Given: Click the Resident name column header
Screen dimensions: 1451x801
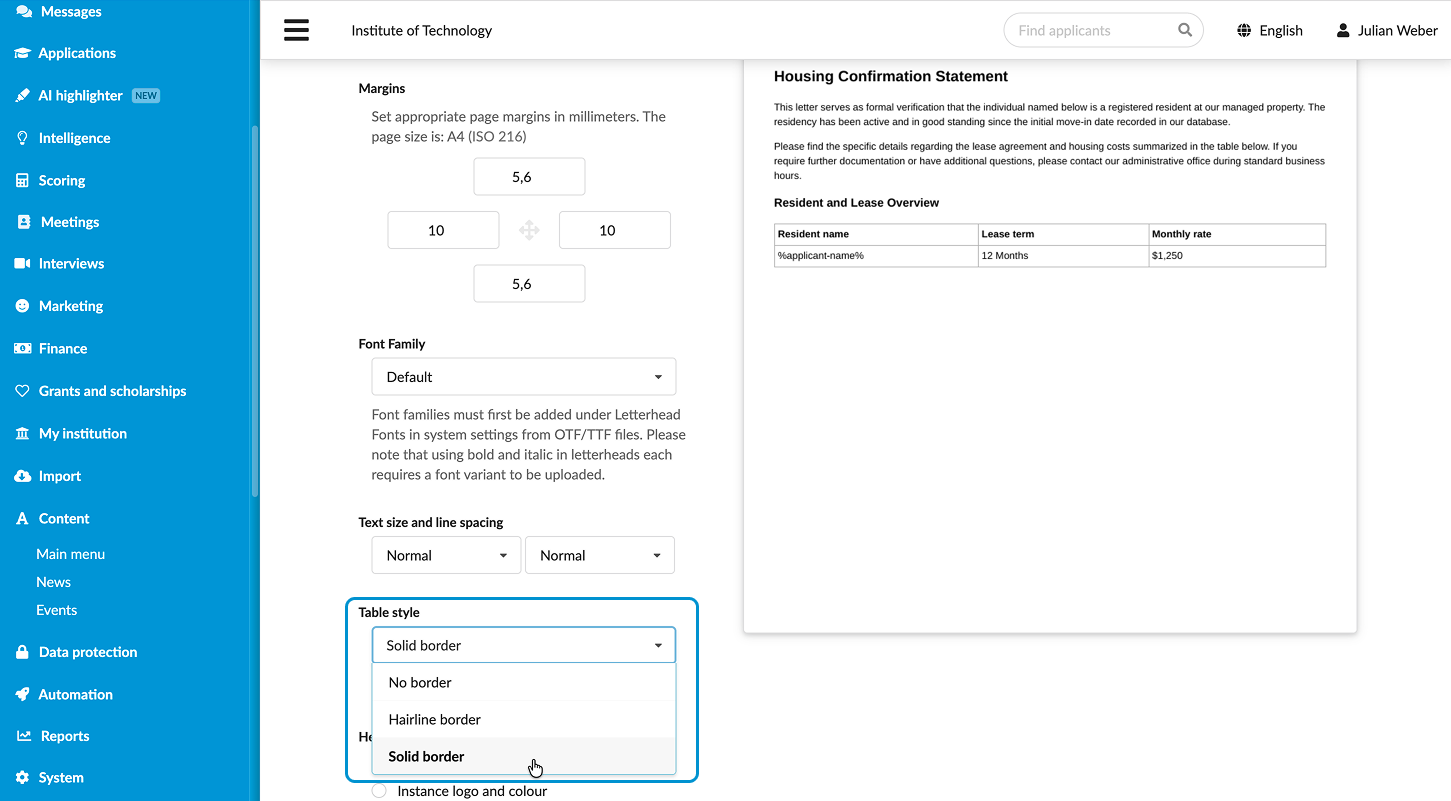Looking at the screenshot, I should [876, 234].
